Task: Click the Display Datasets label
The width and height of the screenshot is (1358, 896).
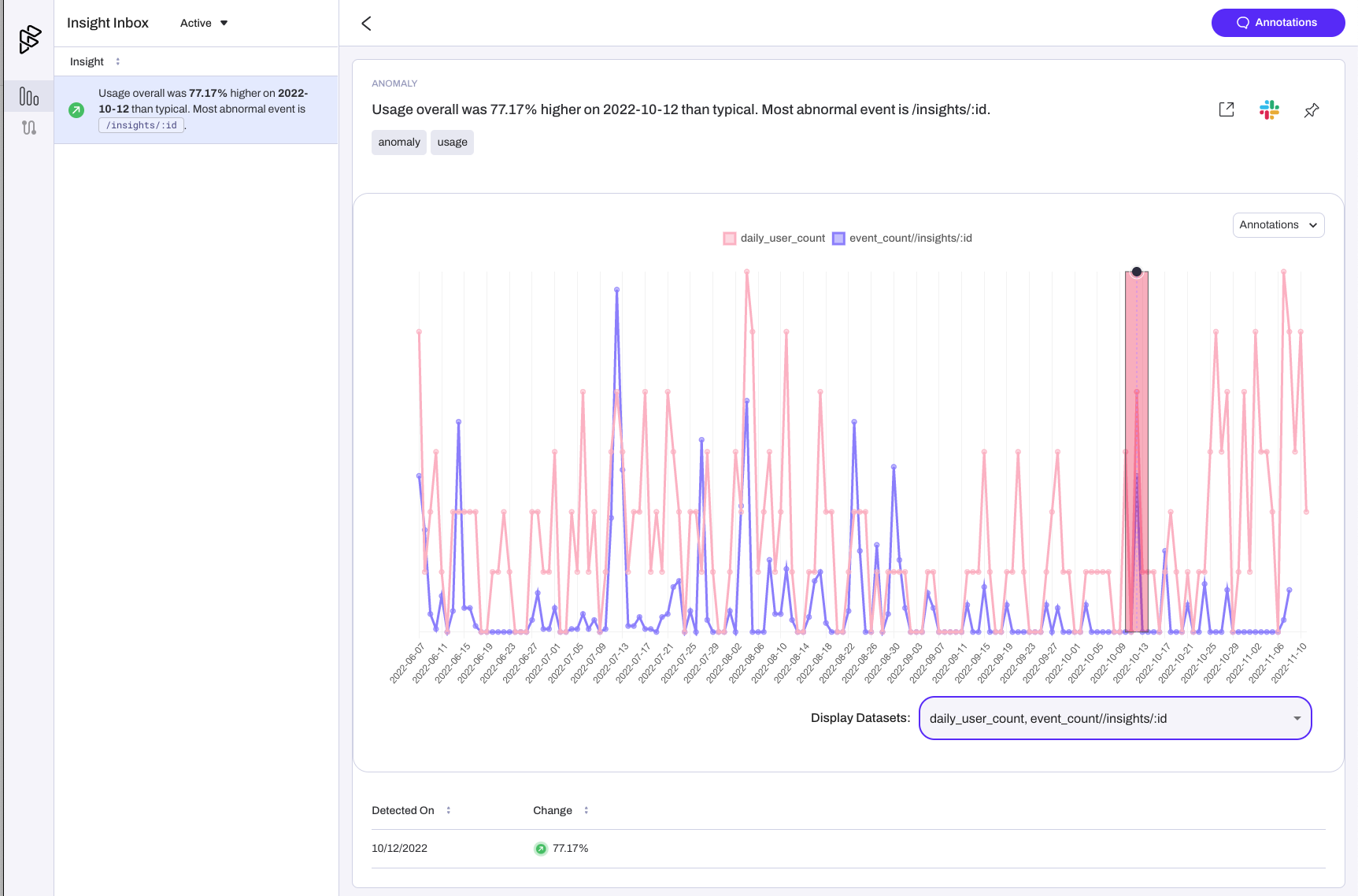Action: tap(860, 718)
